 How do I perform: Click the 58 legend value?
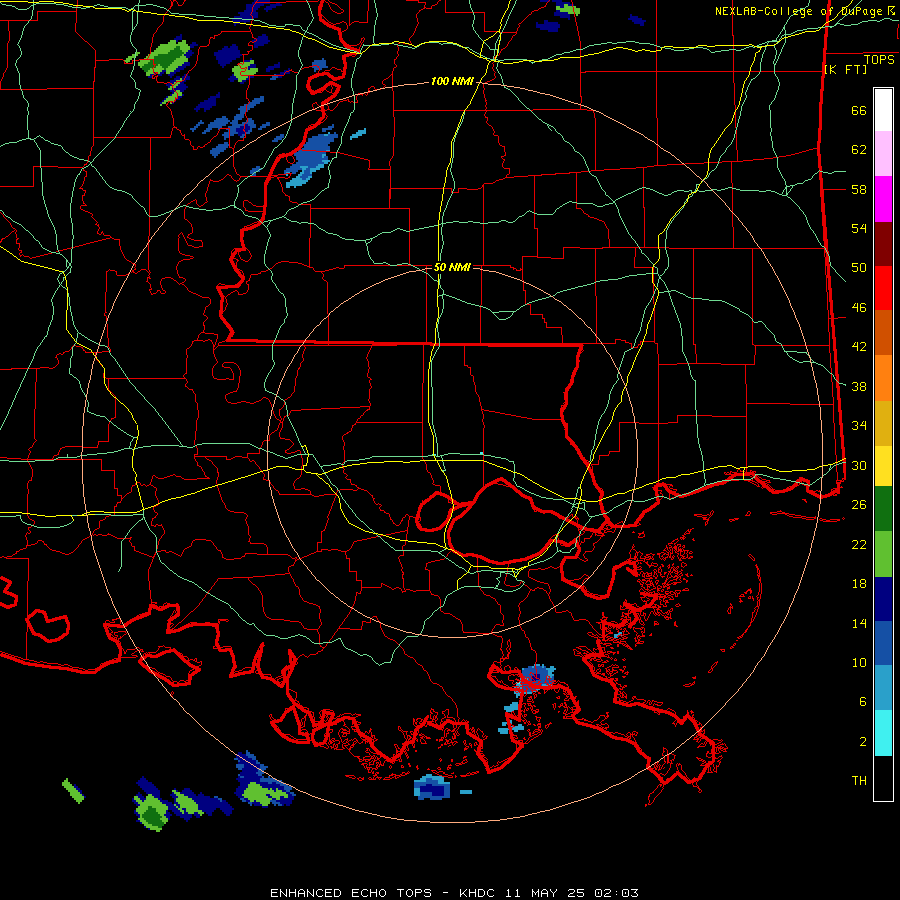click(x=859, y=189)
